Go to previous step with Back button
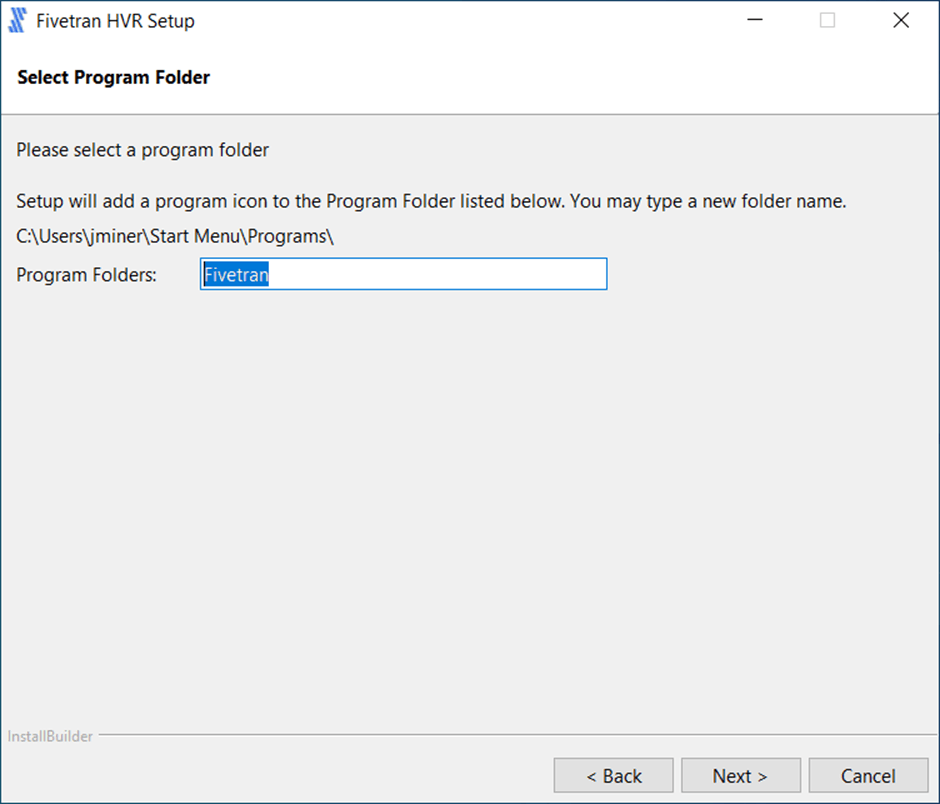The height and width of the screenshot is (804, 940). click(x=614, y=776)
